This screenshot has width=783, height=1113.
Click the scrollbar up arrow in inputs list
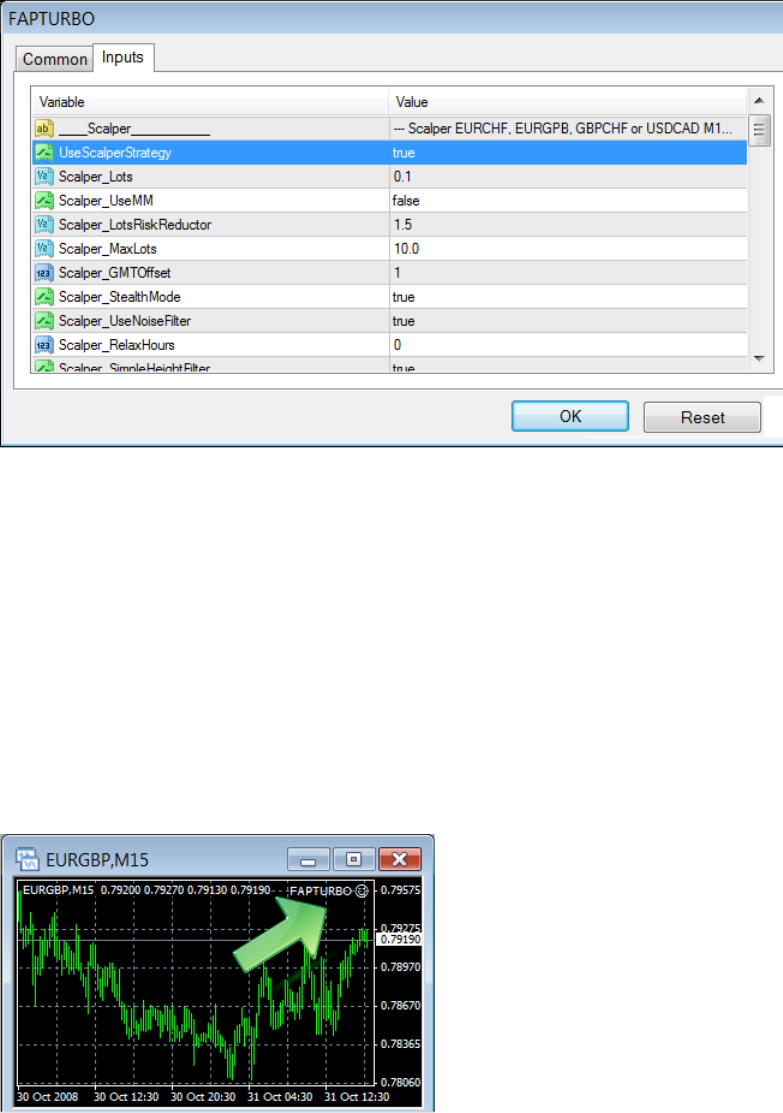759,101
